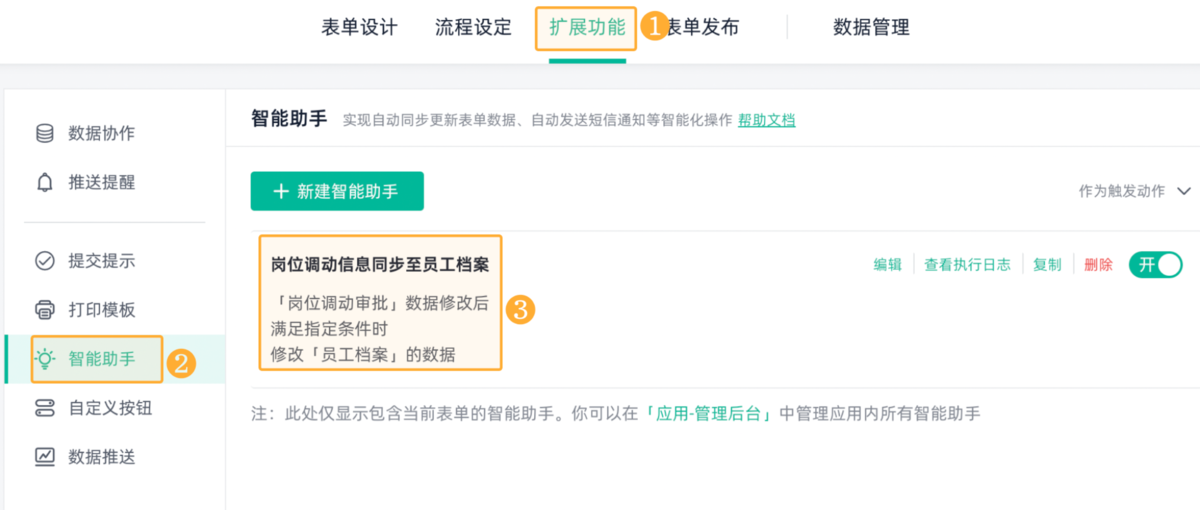Click the database icon beside 数据协作
This screenshot has width=1200, height=510.
[44, 133]
